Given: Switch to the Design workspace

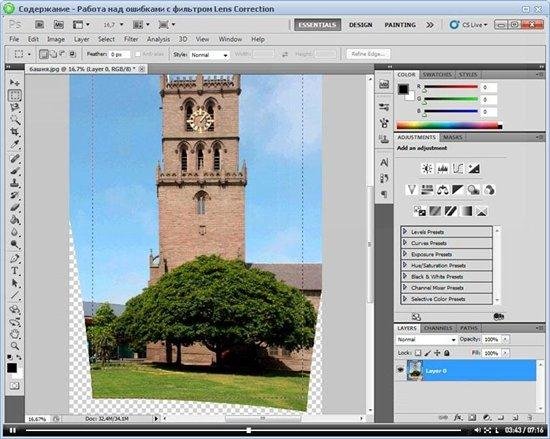Looking at the screenshot, I should 361,25.
